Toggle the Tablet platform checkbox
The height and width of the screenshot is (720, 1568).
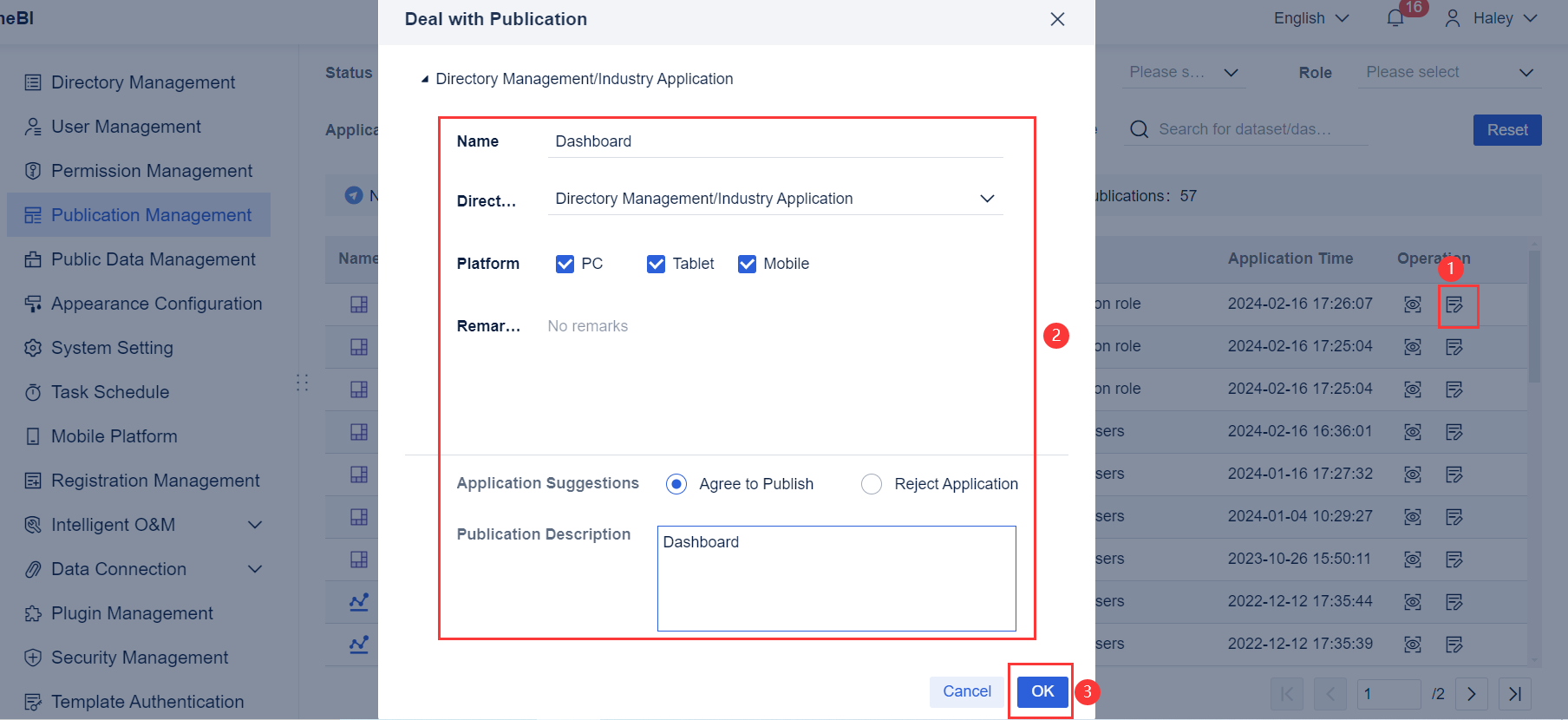tap(656, 264)
